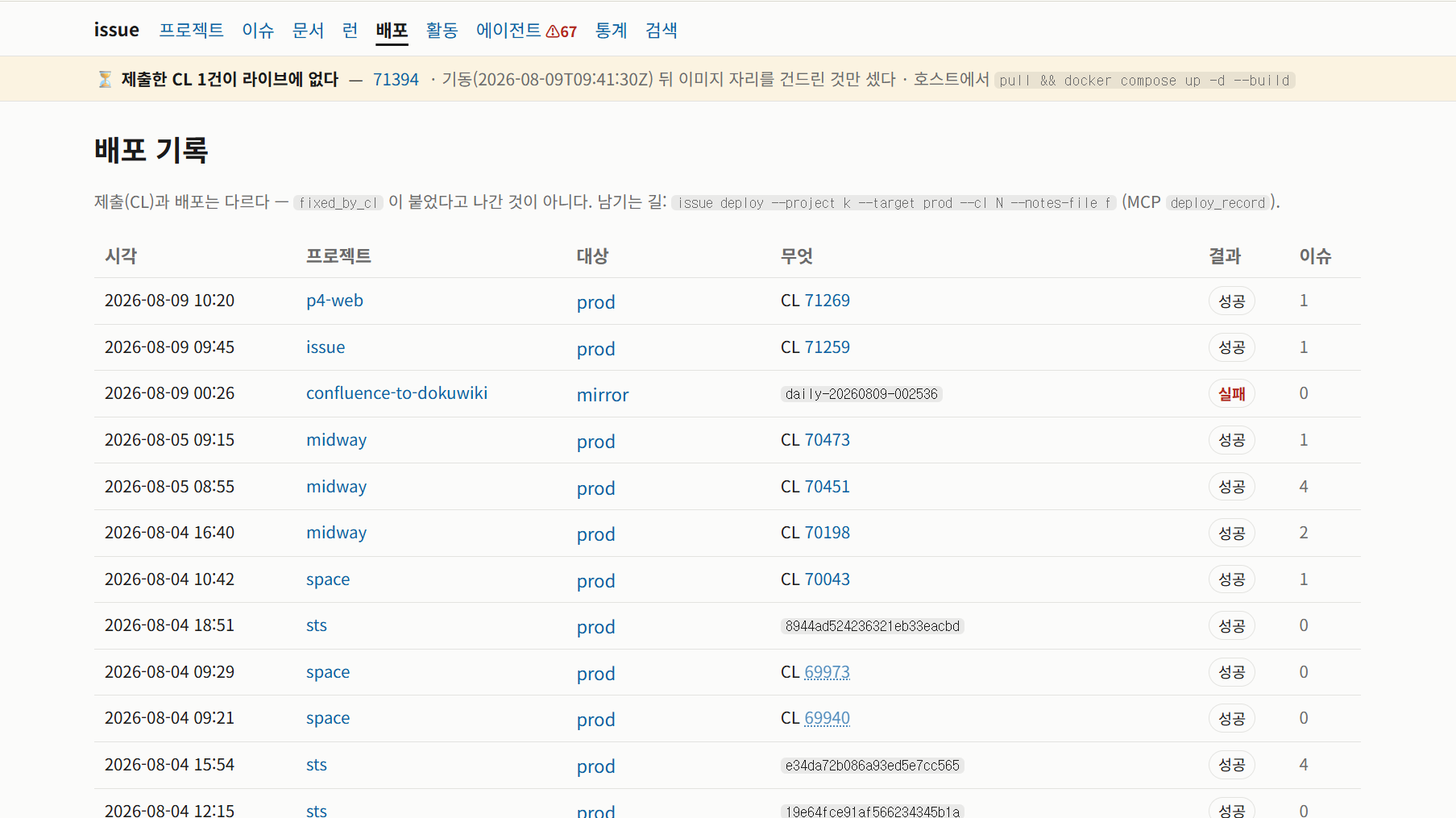1456x818 pixels.
Task: Open the confluence-to-dokuwiki project link
Action: tap(396, 393)
